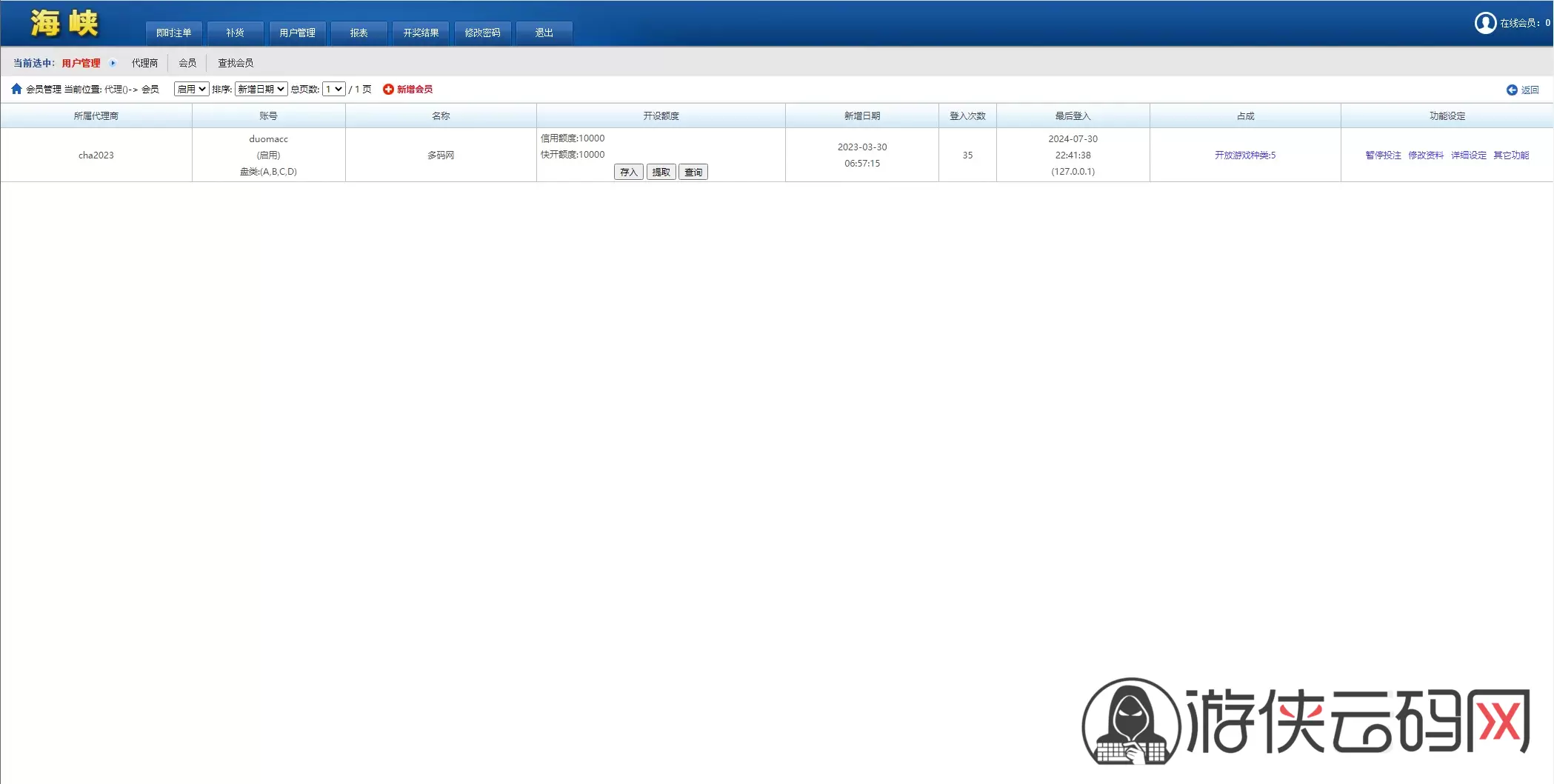Click the user avatar icon beside 在线会员

pos(1485,23)
